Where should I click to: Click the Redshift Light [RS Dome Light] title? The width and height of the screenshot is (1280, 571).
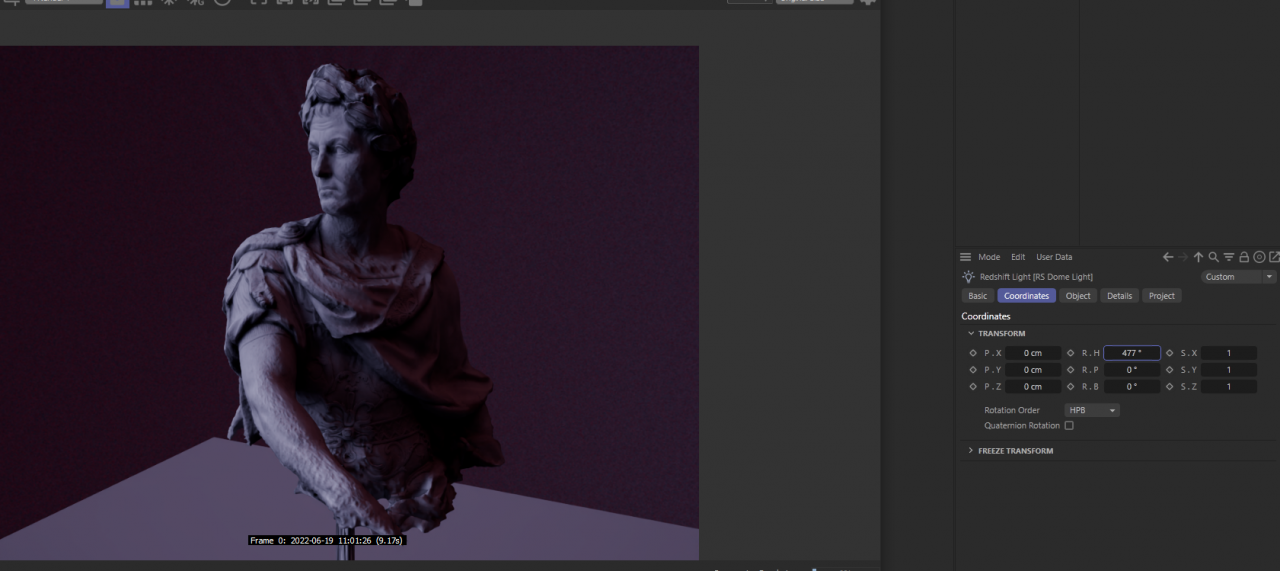click(x=1036, y=277)
